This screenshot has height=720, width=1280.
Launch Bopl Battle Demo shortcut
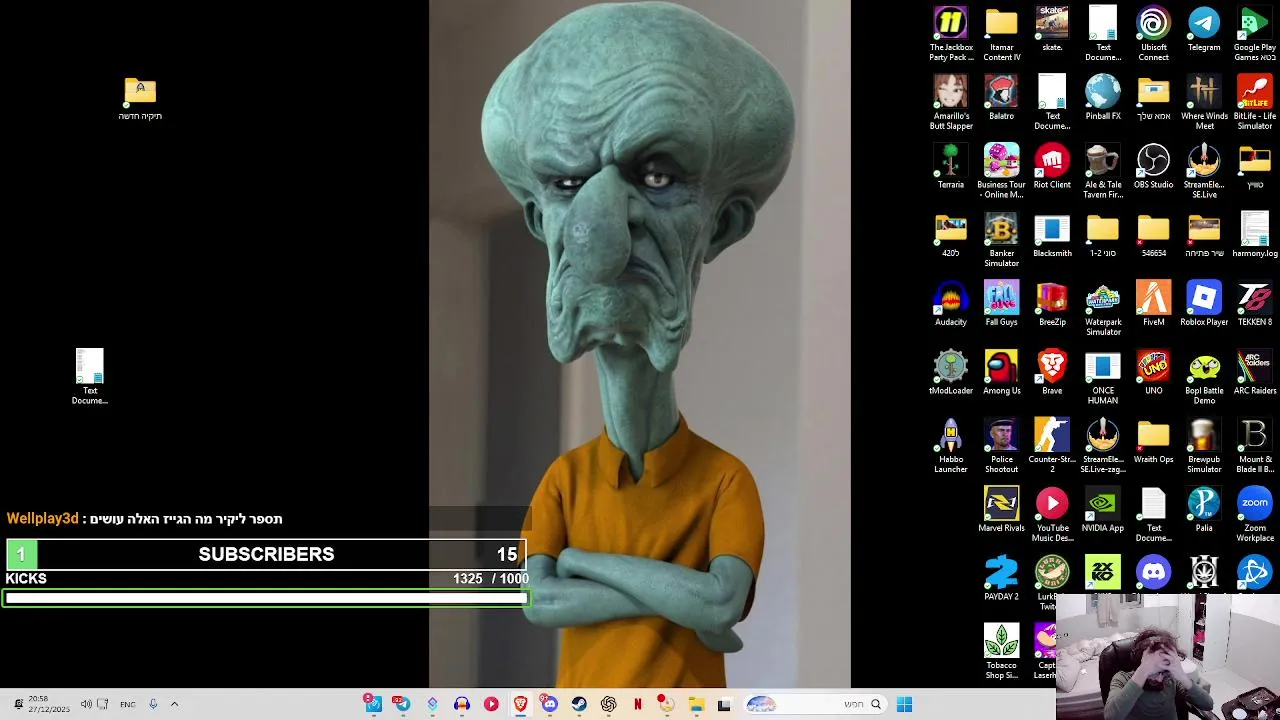tap(1204, 378)
